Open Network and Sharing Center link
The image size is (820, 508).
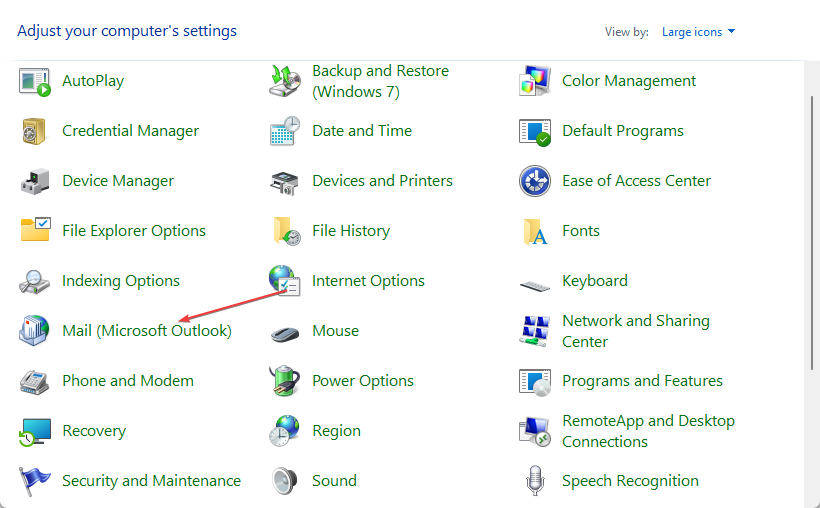coord(635,331)
